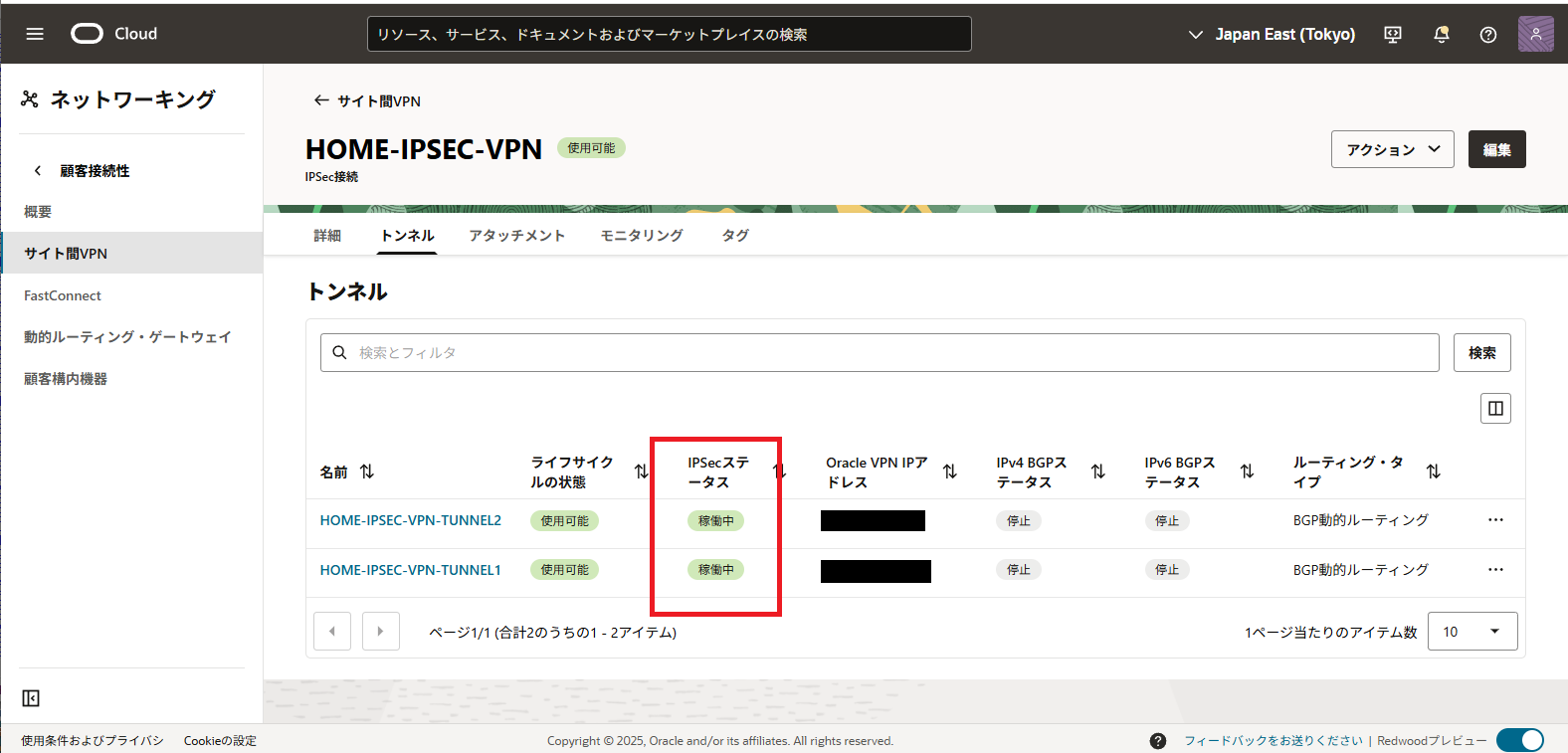Select サイト間VPN in the sidebar
1568x753 pixels.
pos(131,254)
